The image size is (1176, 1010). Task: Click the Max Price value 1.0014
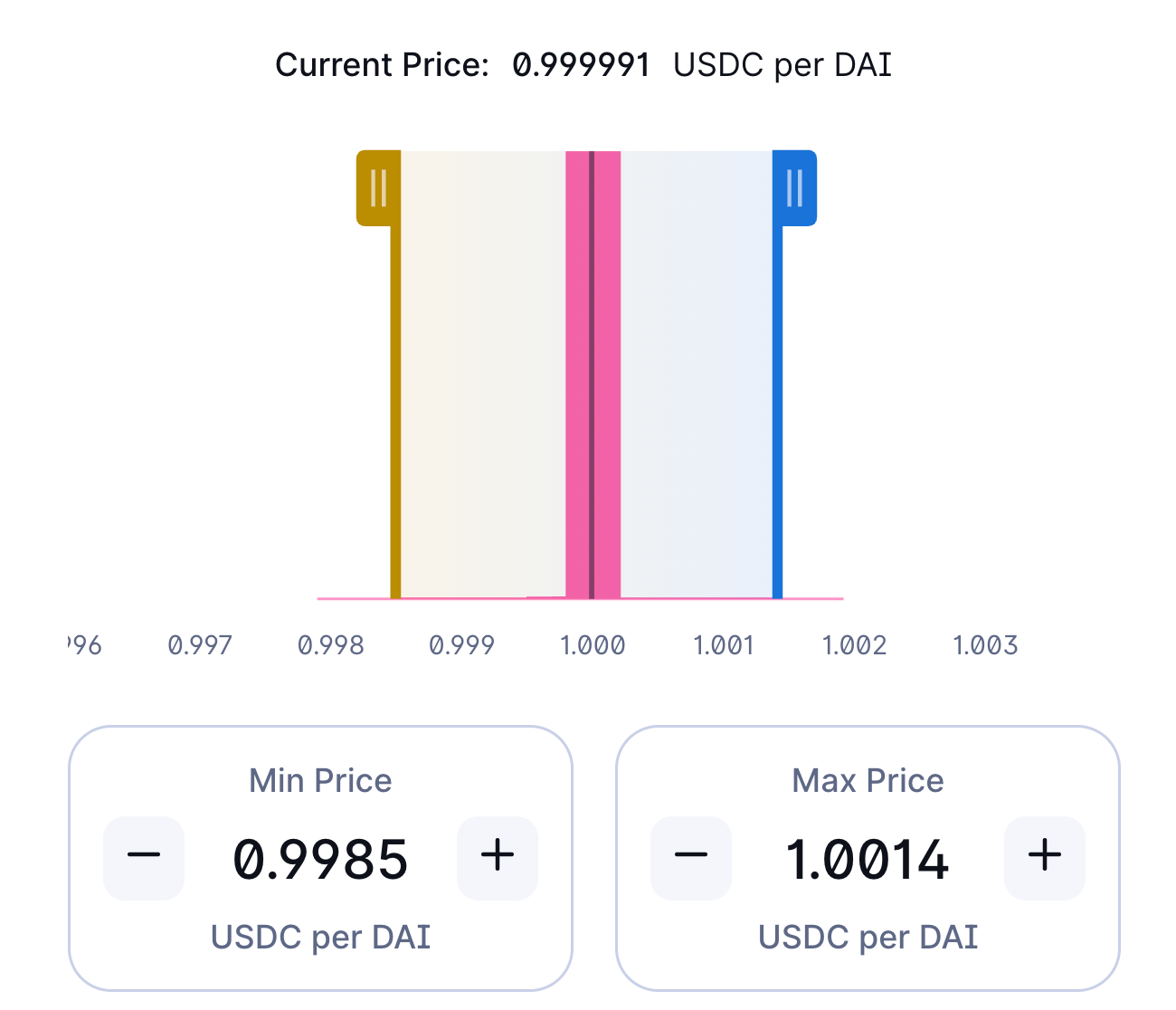(x=868, y=859)
